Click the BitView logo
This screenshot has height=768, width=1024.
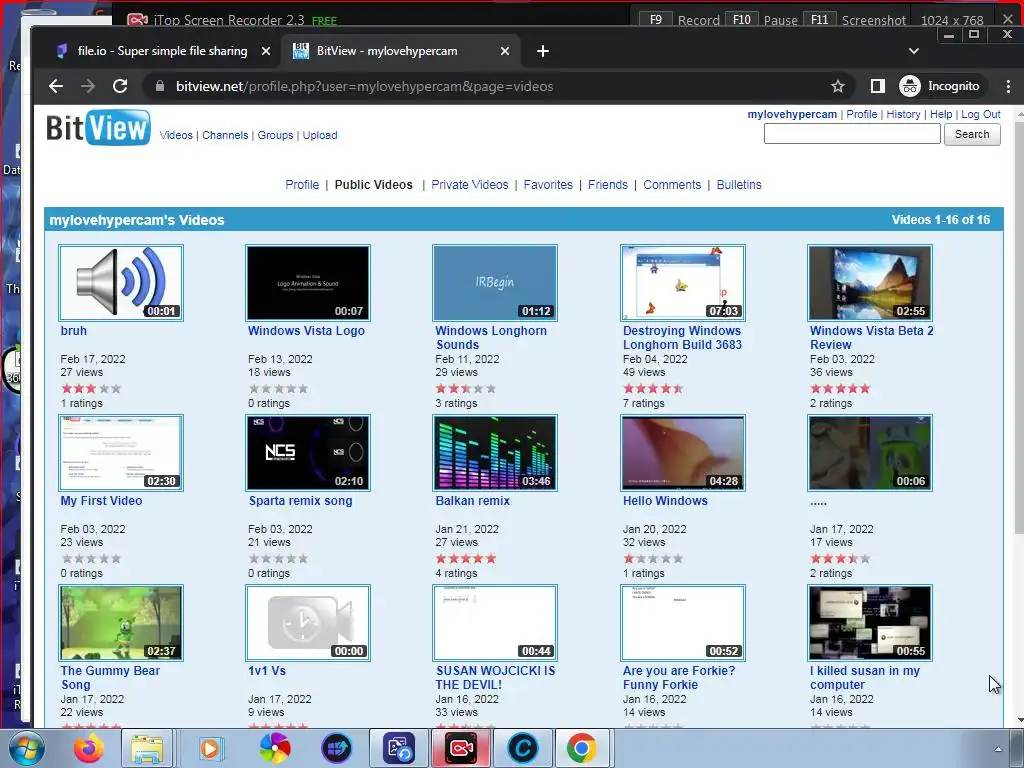click(98, 127)
